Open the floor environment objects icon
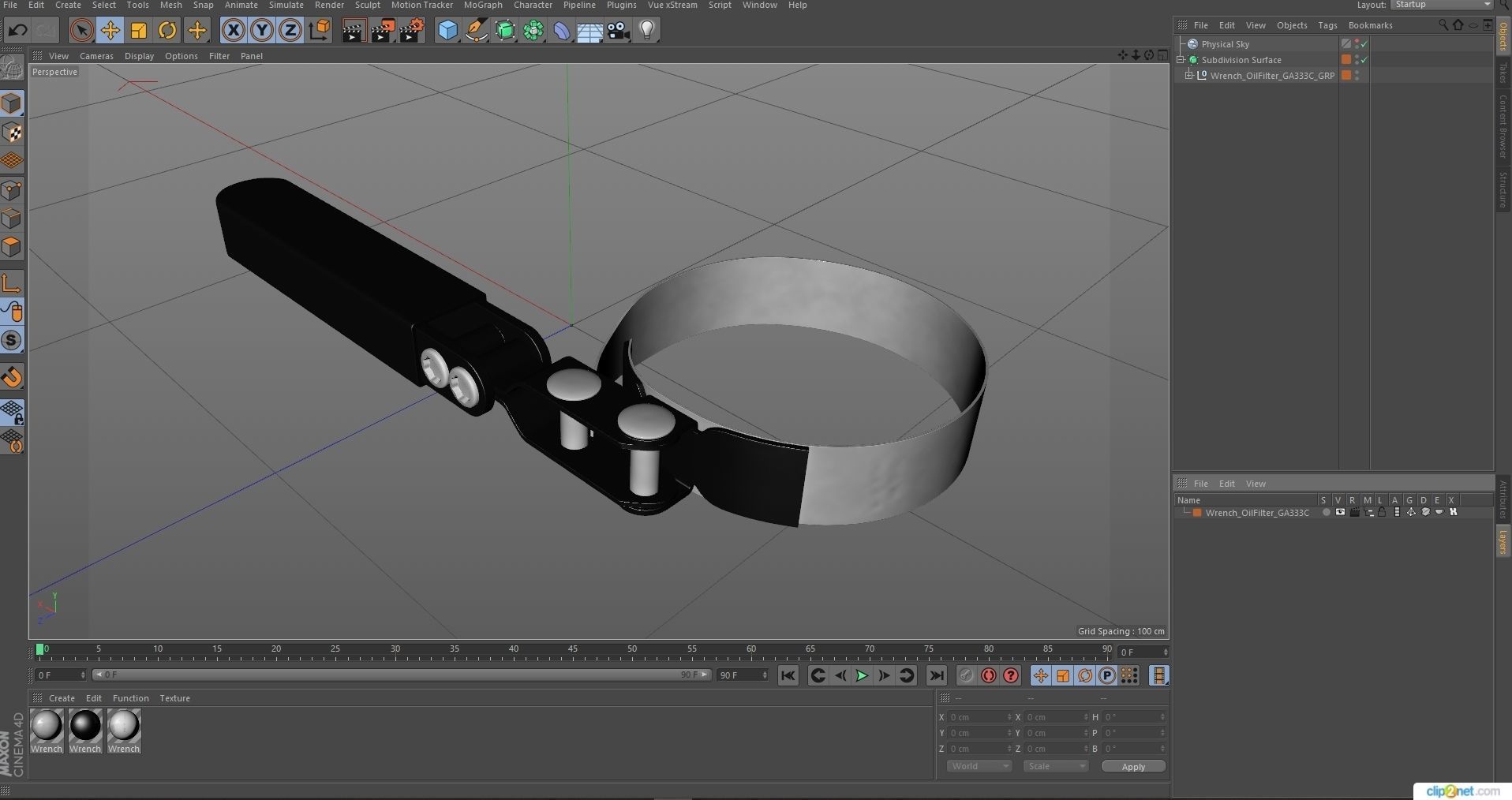Image resolution: width=1512 pixels, height=800 pixels. pyautogui.click(x=590, y=31)
